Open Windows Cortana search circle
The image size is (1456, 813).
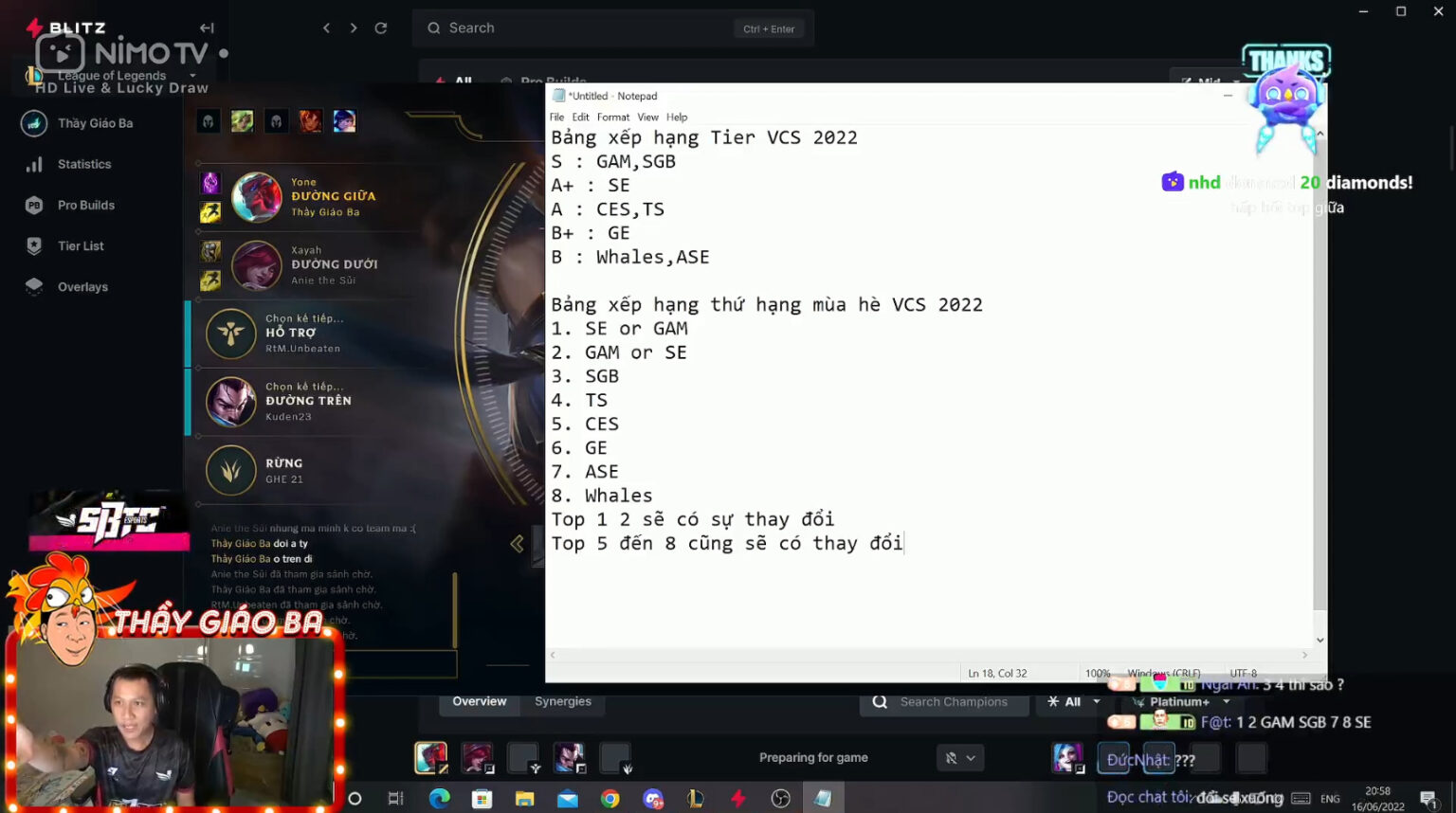pos(355,799)
